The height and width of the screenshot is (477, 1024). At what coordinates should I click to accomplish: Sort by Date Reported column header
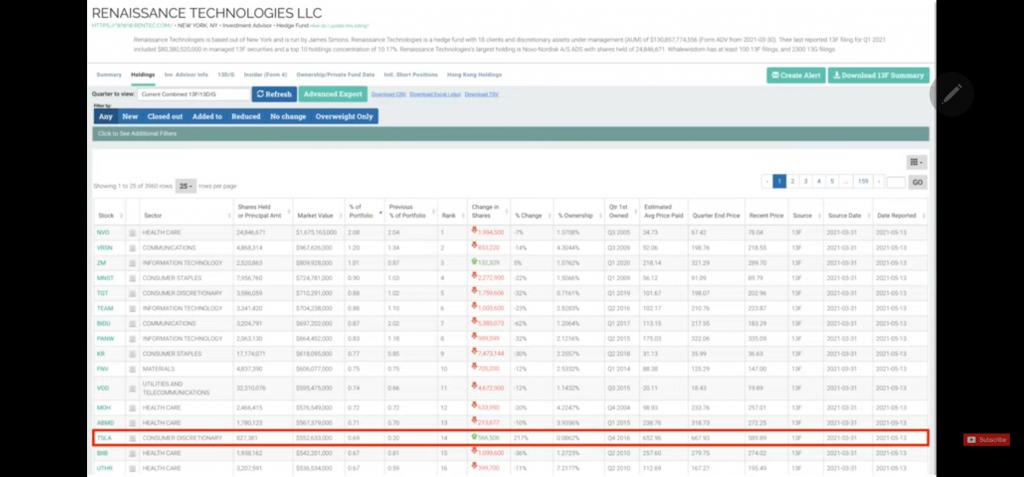(x=900, y=215)
